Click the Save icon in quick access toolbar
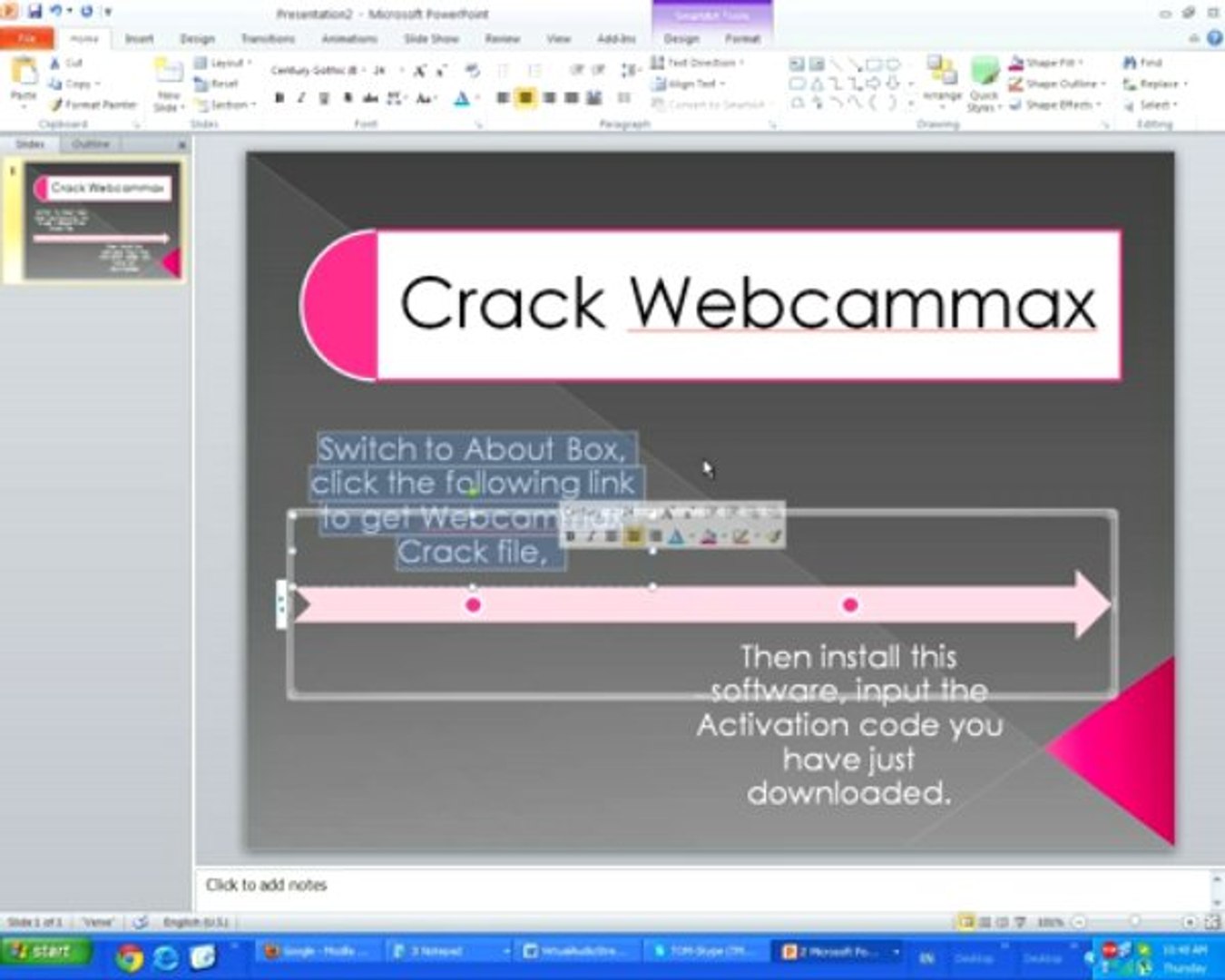Image resolution: width=1225 pixels, height=980 pixels. [34, 12]
